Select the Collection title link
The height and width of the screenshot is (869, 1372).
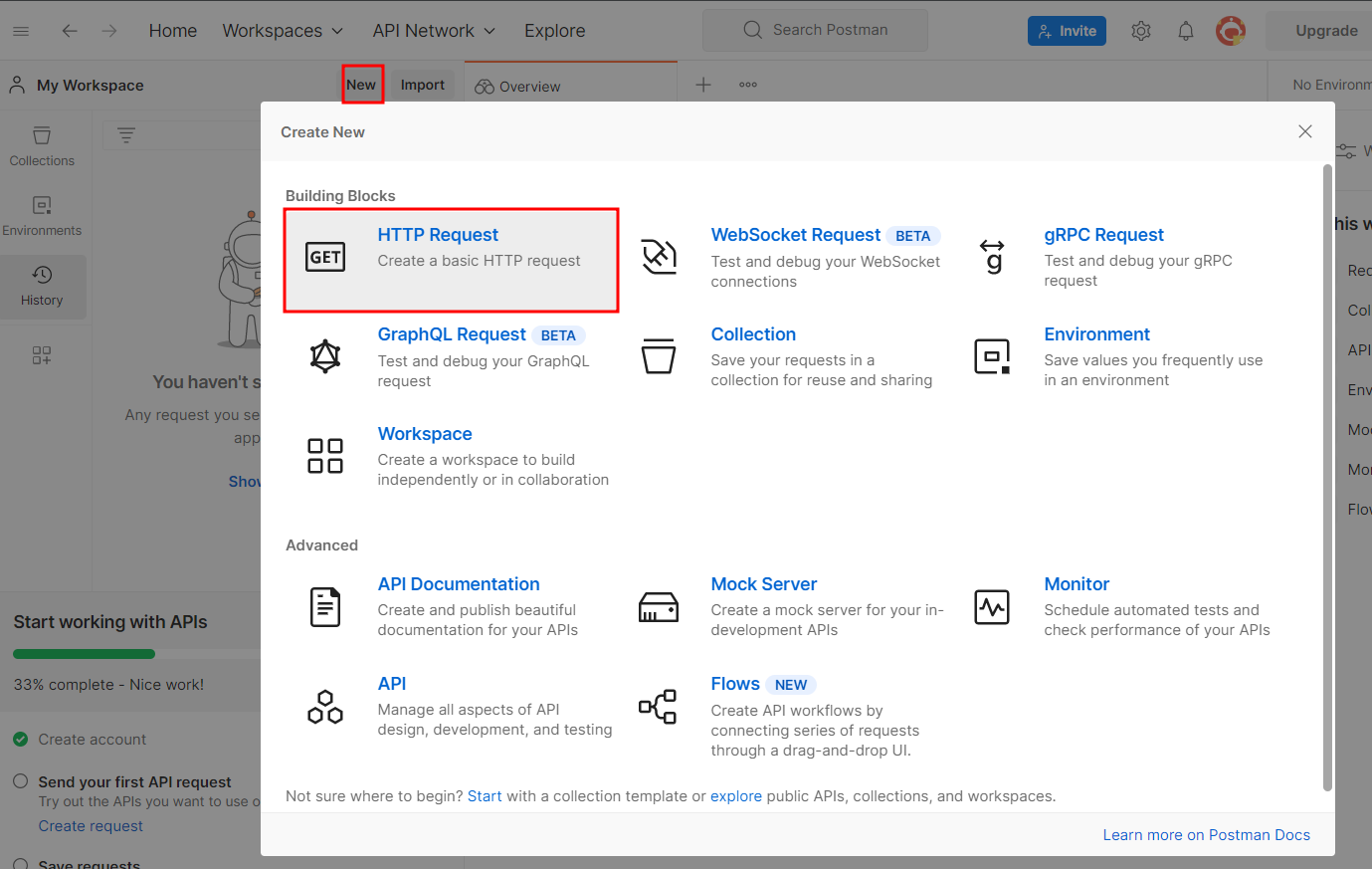coord(753,334)
